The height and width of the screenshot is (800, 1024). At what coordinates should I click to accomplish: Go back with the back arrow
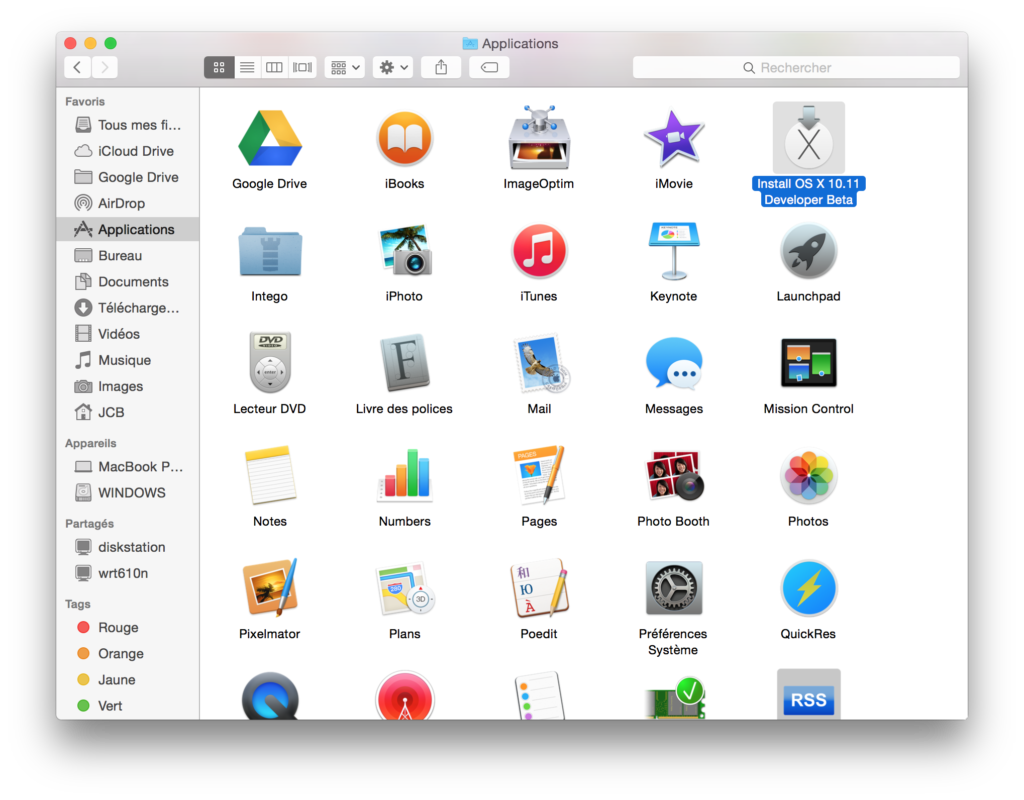77,67
